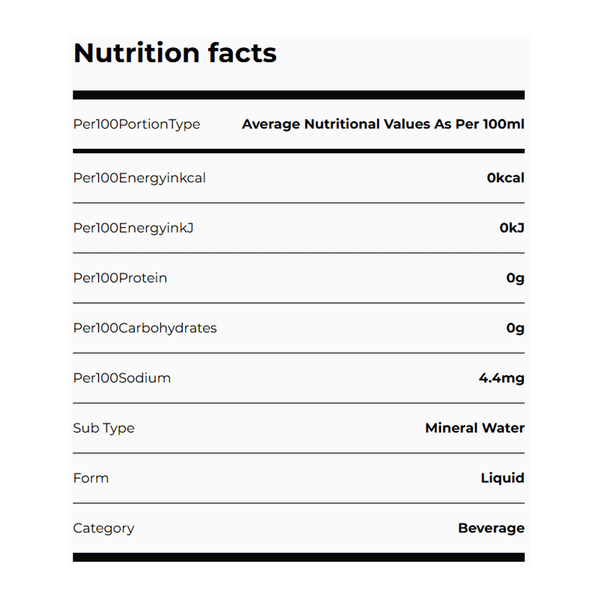This screenshot has width=600, height=600.
Task: Click the Nutrition facts heading
Action: [175, 53]
